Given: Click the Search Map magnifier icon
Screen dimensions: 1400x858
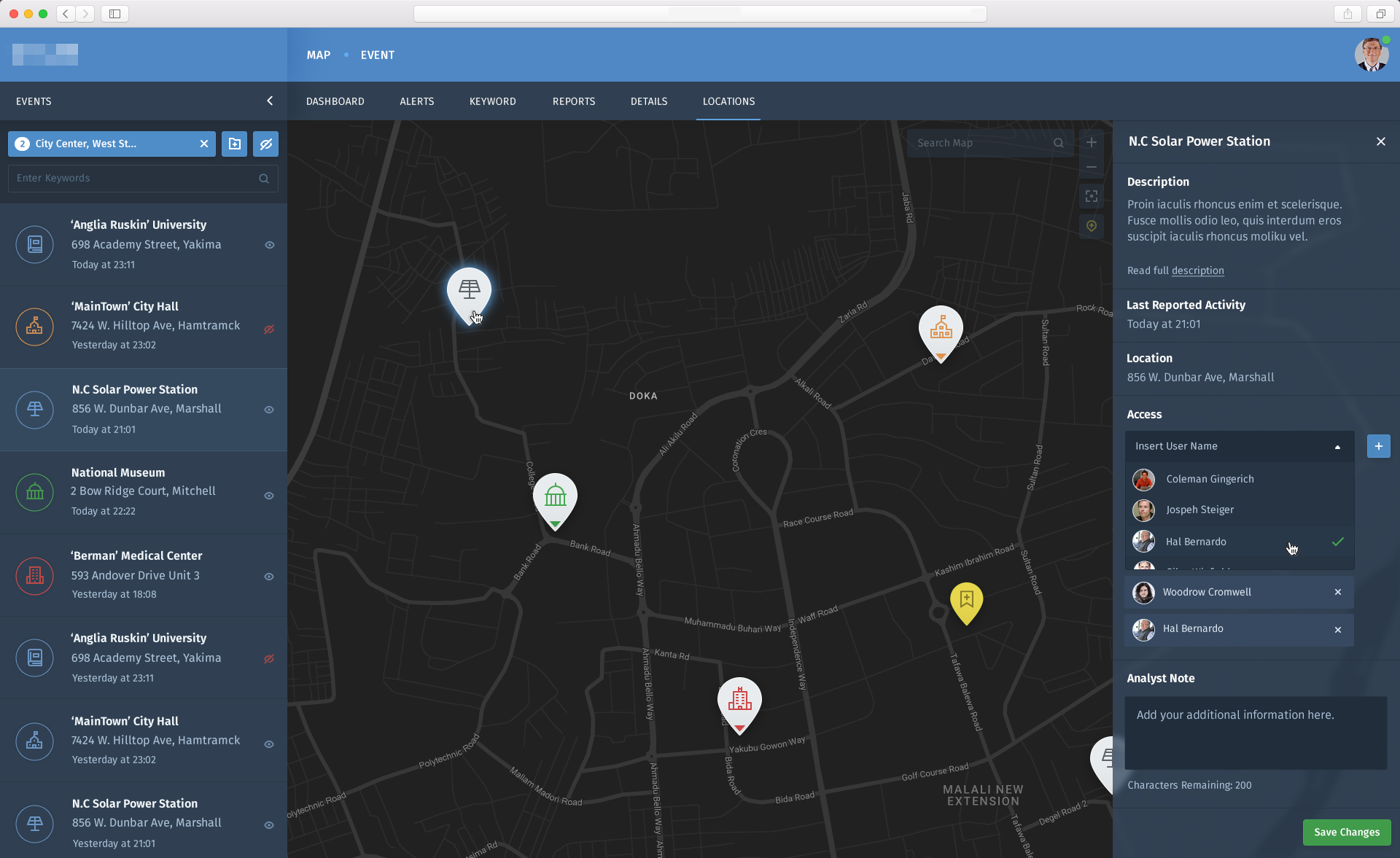Looking at the screenshot, I should pos(1058,143).
